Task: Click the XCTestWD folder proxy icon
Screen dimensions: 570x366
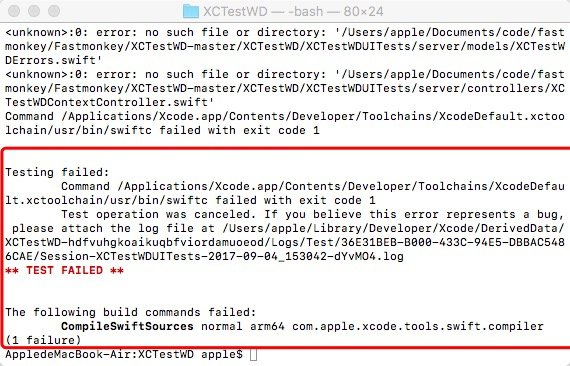Action: pyautogui.click(x=191, y=11)
